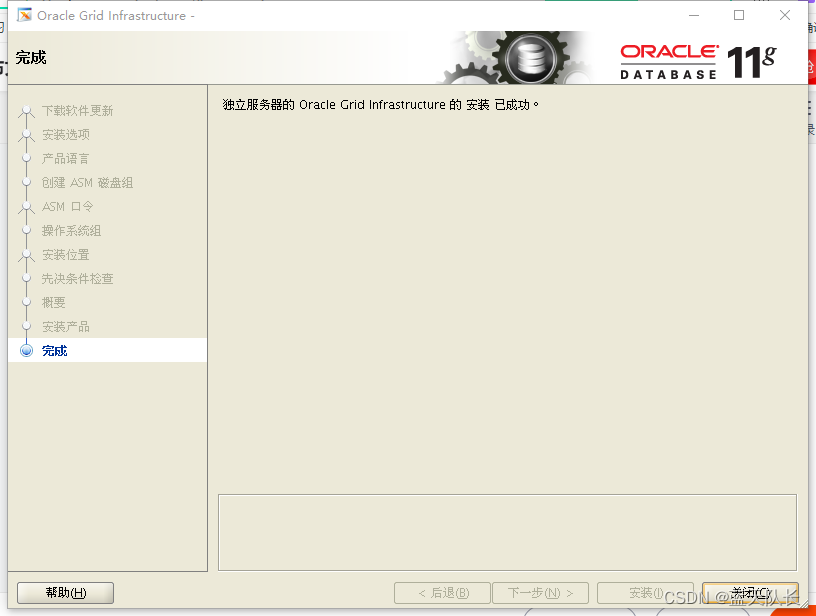This screenshot has width=816, height=616.
Task: Minimize the Oracle Grid Infrastructure window
Action: pyautogui.click(x=694, y=16)
